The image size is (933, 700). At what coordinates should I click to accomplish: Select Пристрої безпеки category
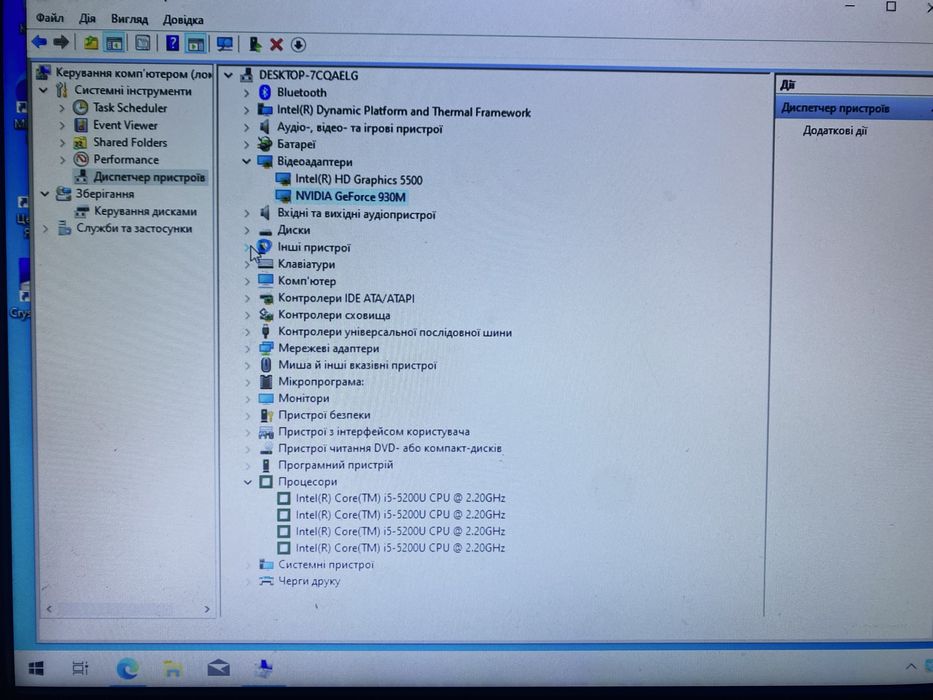click(x=324, y=415)
